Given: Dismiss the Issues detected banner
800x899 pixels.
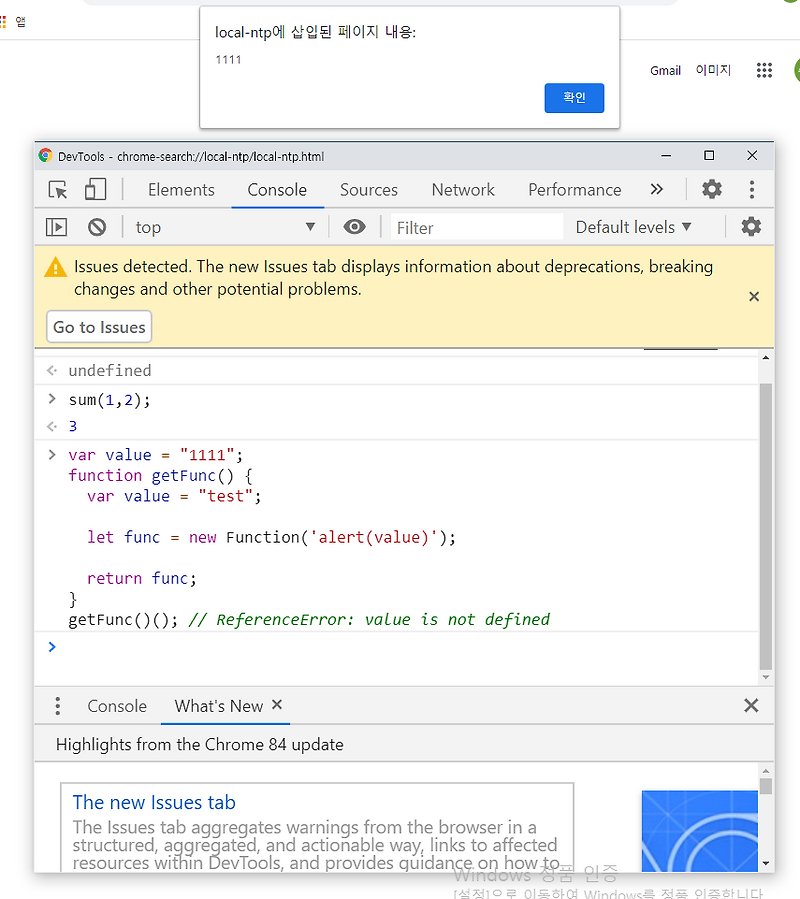Looking at the screenshot, I should click(754, 296).
